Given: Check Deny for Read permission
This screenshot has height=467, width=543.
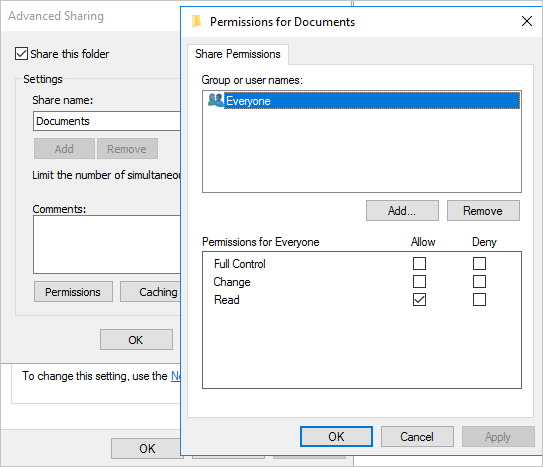Looking at the screenshot, I should tap(479, 299).
